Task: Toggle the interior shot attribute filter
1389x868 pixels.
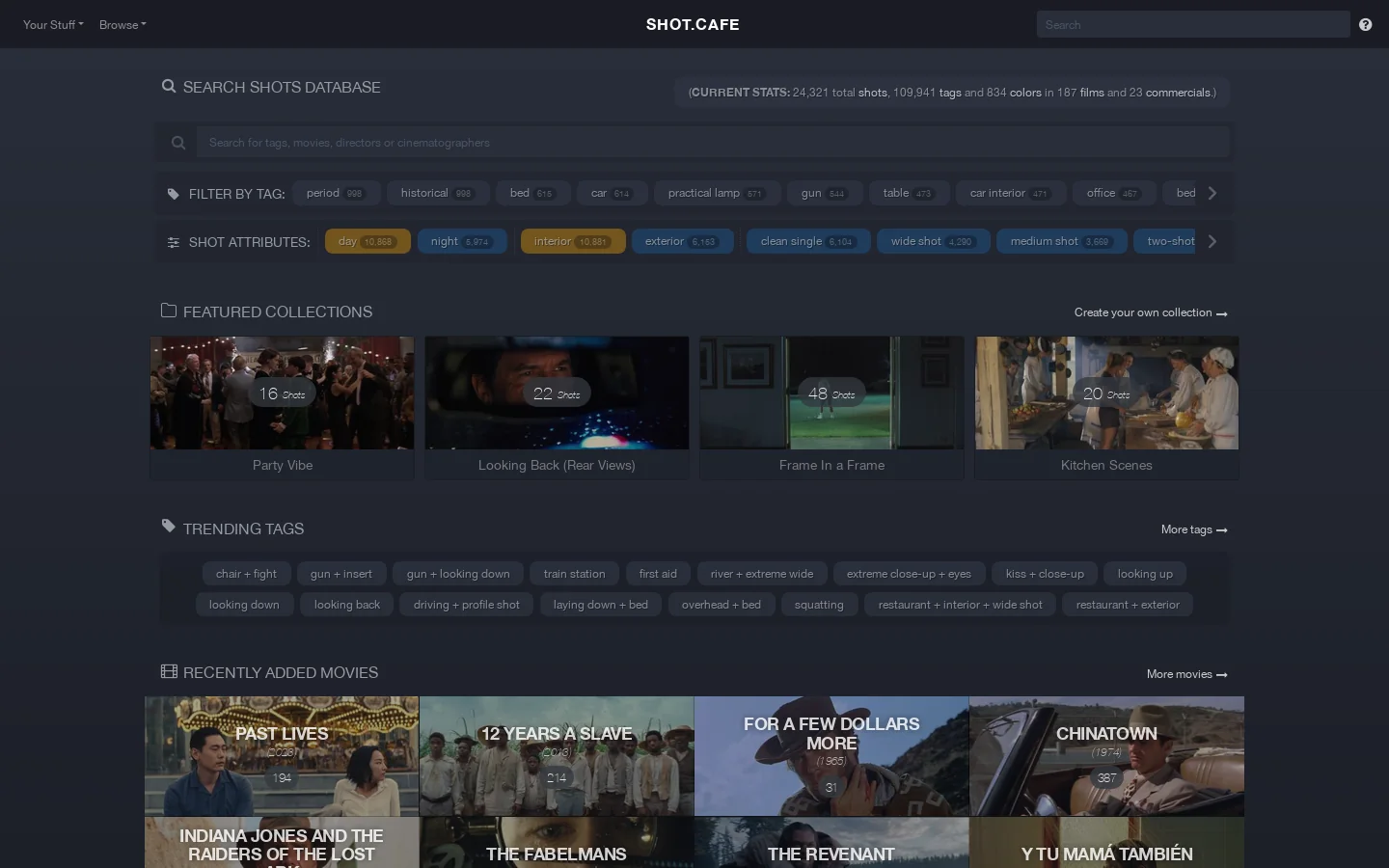Action: pos(573,241)
